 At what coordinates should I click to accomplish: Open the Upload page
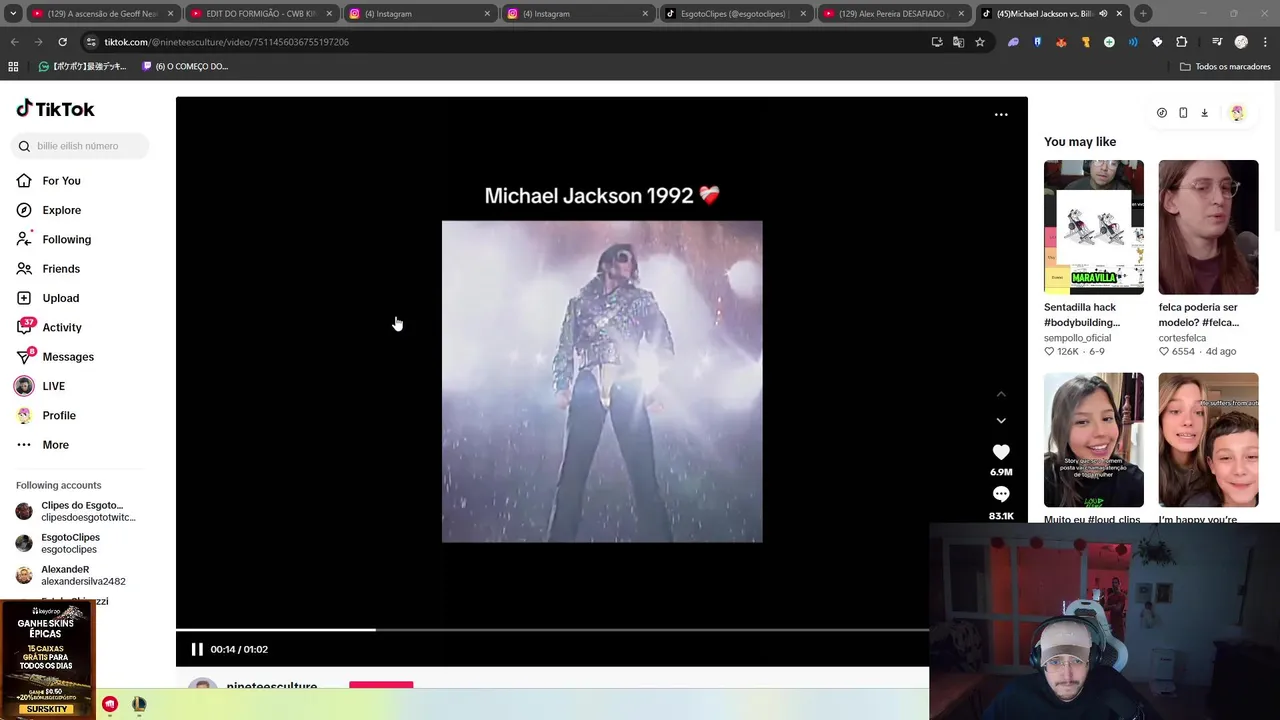click(x=60, y=298)
